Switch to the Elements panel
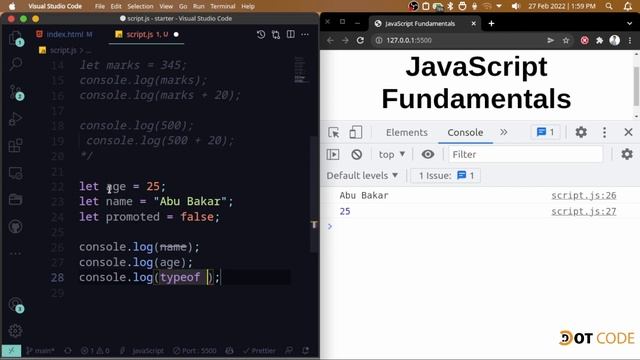640x360 pixels. click(407, 132)
